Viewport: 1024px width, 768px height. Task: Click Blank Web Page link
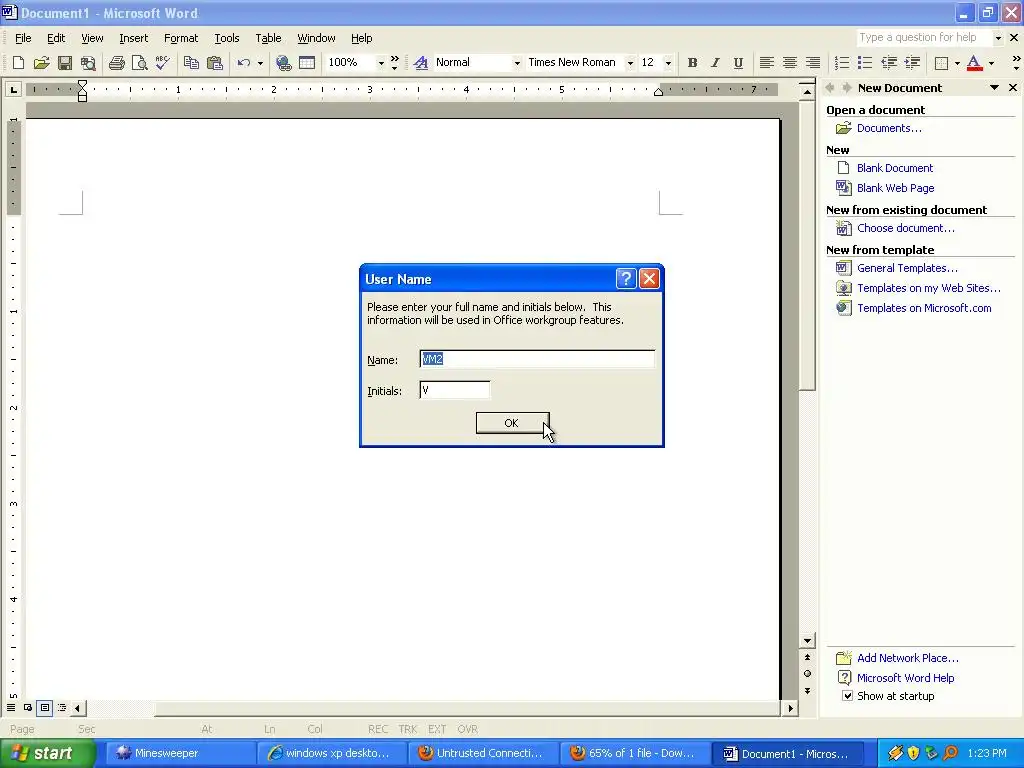895,188
